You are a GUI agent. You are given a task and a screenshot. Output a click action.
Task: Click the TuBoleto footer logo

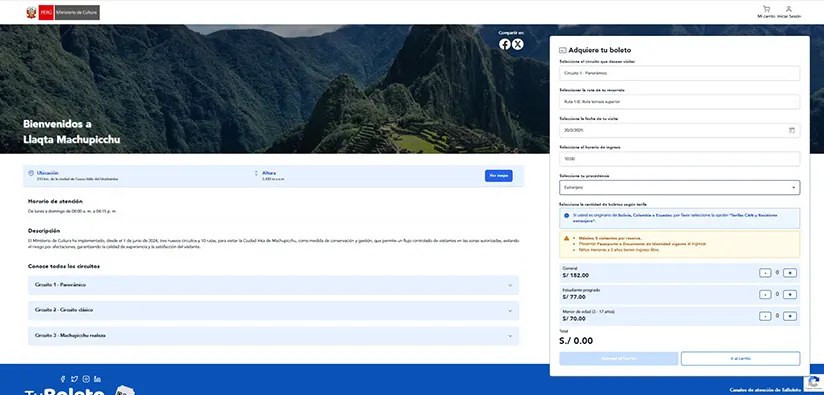(79, 390)
